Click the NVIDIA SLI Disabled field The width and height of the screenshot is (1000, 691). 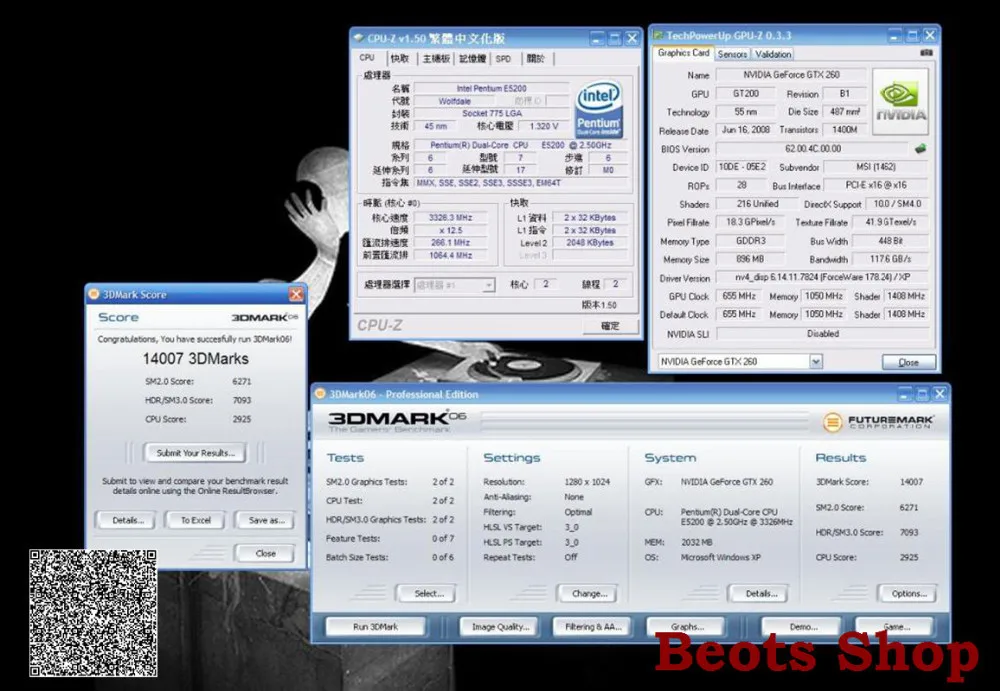823,334
